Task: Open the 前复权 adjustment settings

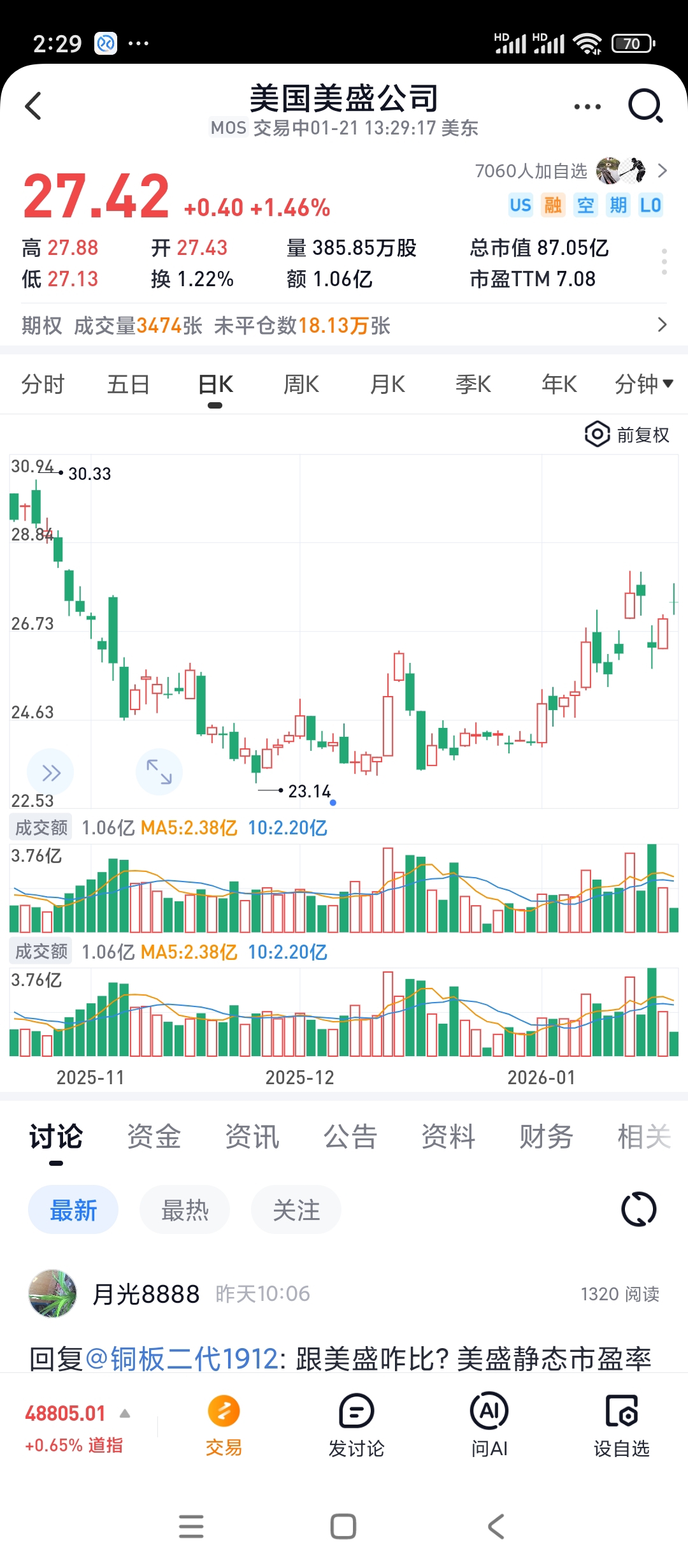Action: (627, 435)
